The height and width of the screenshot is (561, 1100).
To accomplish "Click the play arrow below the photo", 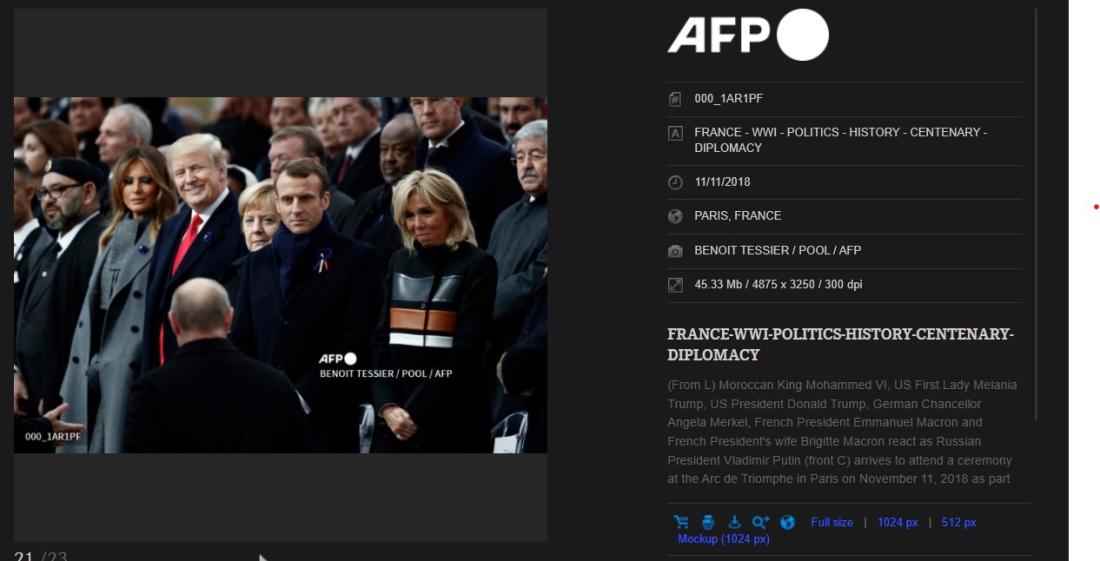I will click(263, 557).
